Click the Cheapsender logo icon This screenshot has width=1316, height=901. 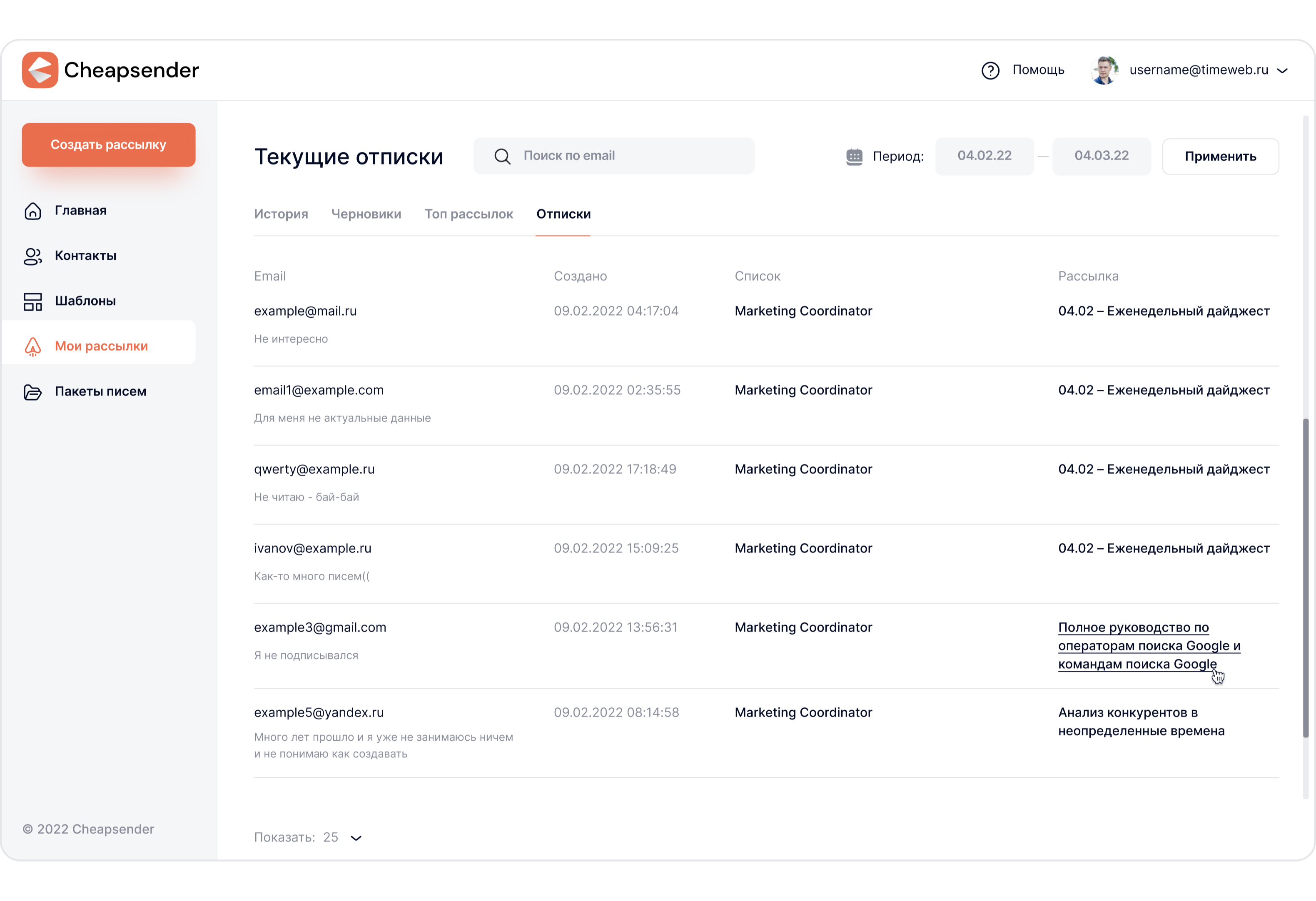[40, 70]
